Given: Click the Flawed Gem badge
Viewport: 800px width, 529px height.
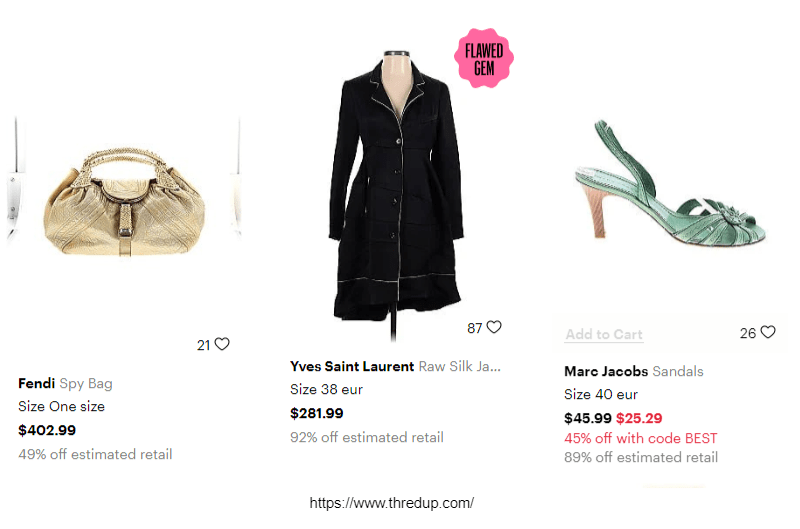Looking at the screenshot, I should [x=484, y=58].
